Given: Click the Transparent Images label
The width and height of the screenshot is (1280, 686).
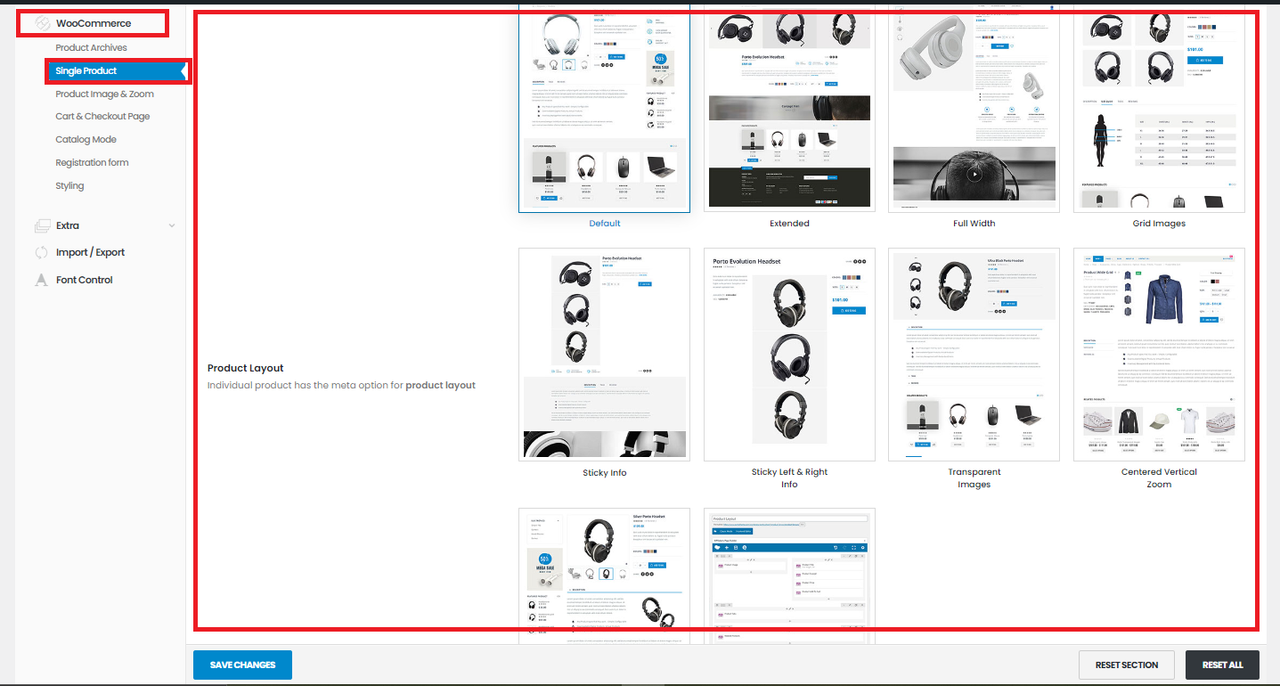Looking at the screenshot, I should (x=974, y=478).
